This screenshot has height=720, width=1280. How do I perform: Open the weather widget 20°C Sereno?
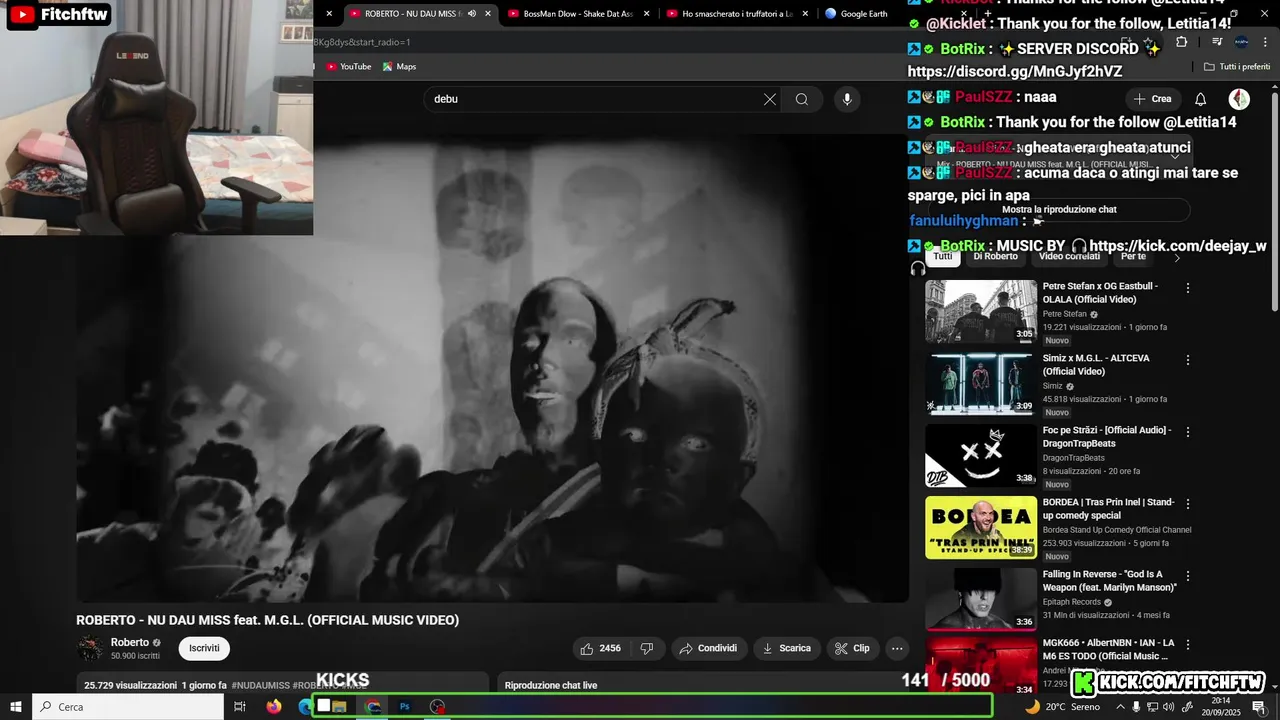point(1062,706)
